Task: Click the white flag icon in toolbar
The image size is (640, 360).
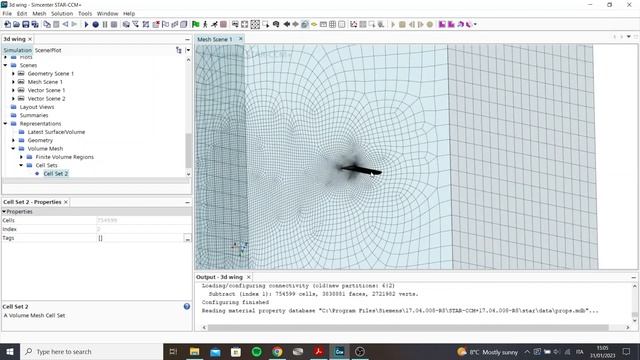Action: click(x=165, y=24)
